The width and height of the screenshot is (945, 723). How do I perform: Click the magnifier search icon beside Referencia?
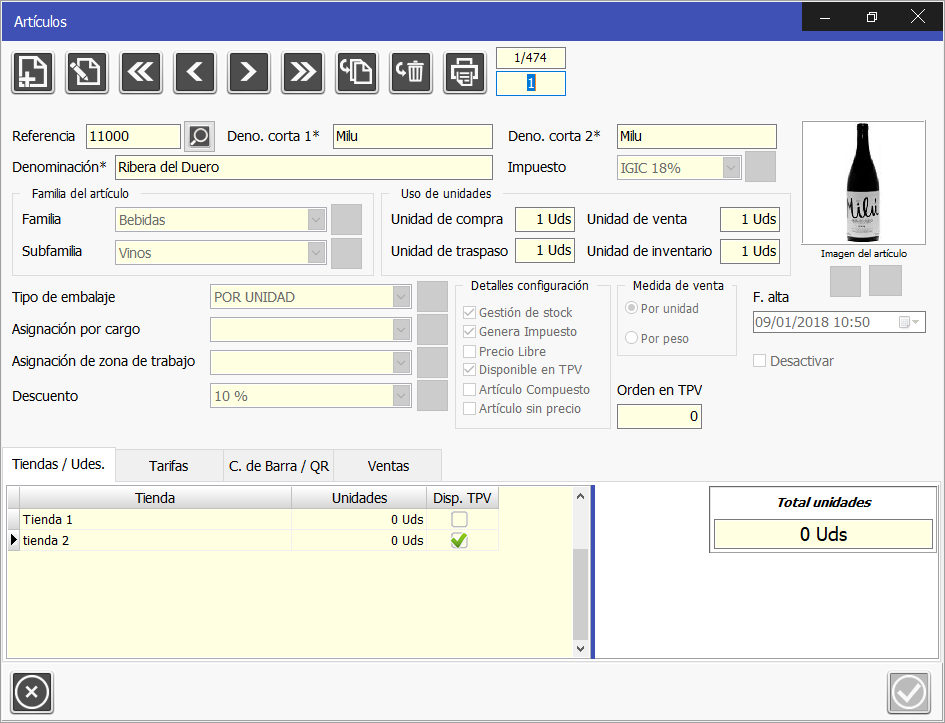pyautogui.click(x=200, y=136)
